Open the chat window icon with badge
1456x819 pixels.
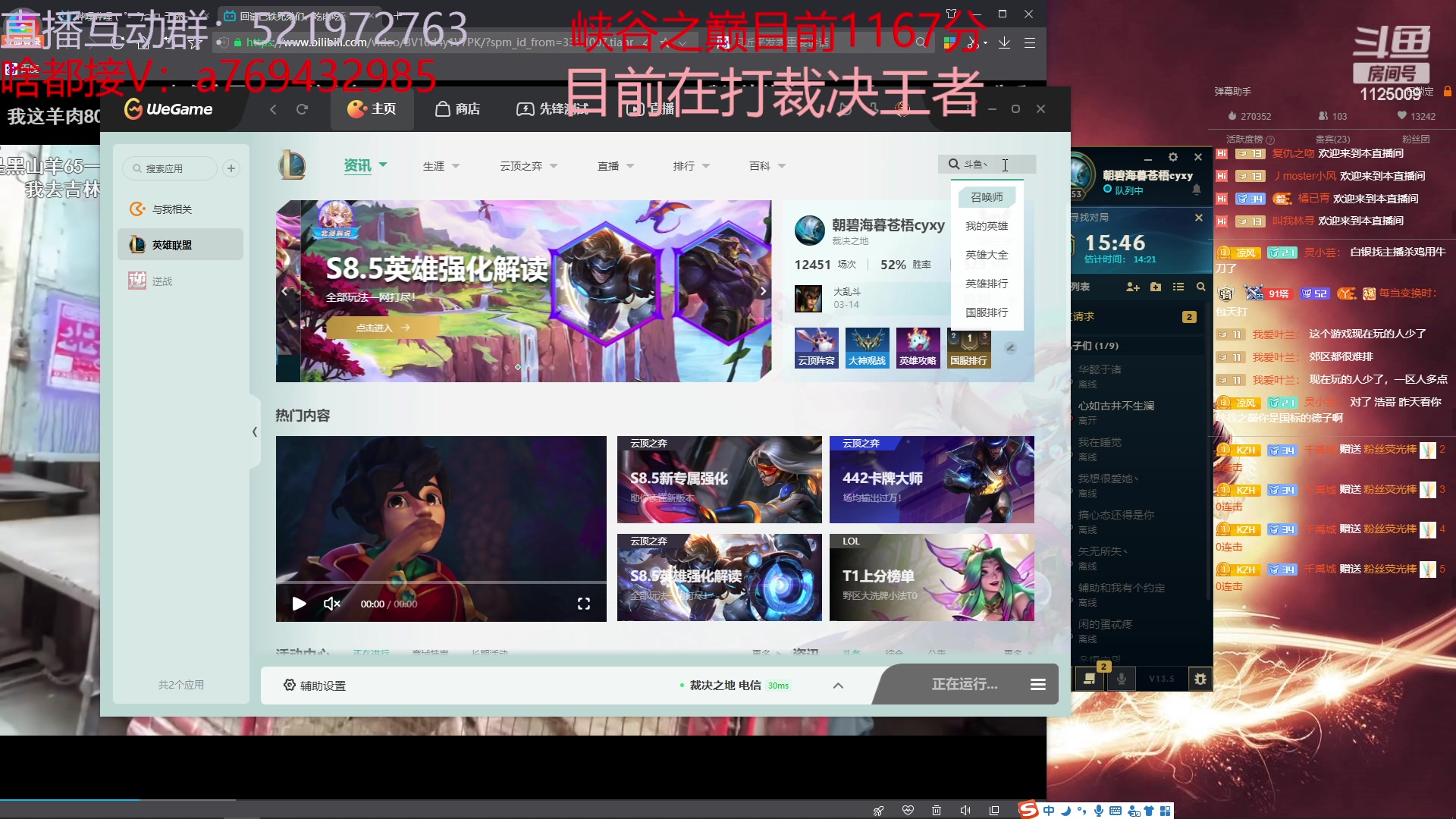pos(1090,678)
